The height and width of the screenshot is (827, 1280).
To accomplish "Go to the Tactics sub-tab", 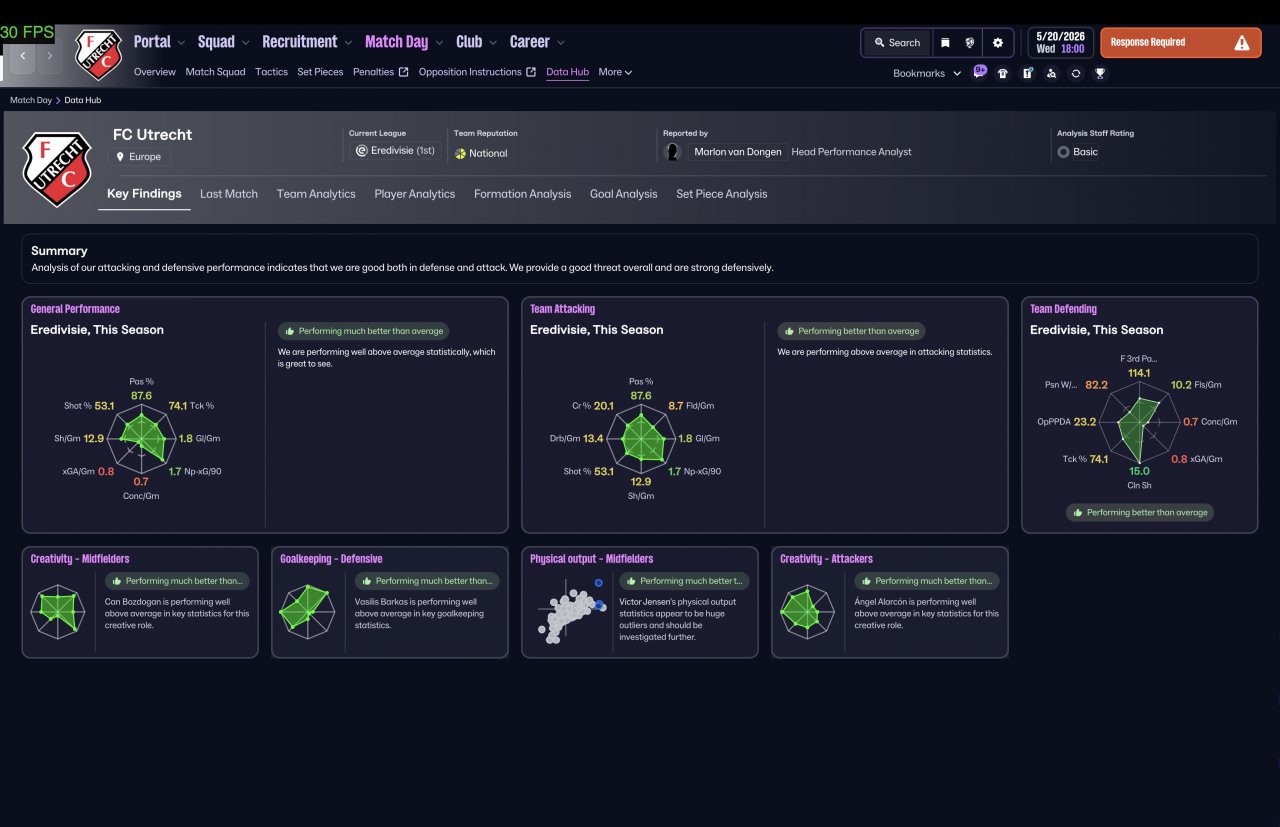I will [271, 72].
